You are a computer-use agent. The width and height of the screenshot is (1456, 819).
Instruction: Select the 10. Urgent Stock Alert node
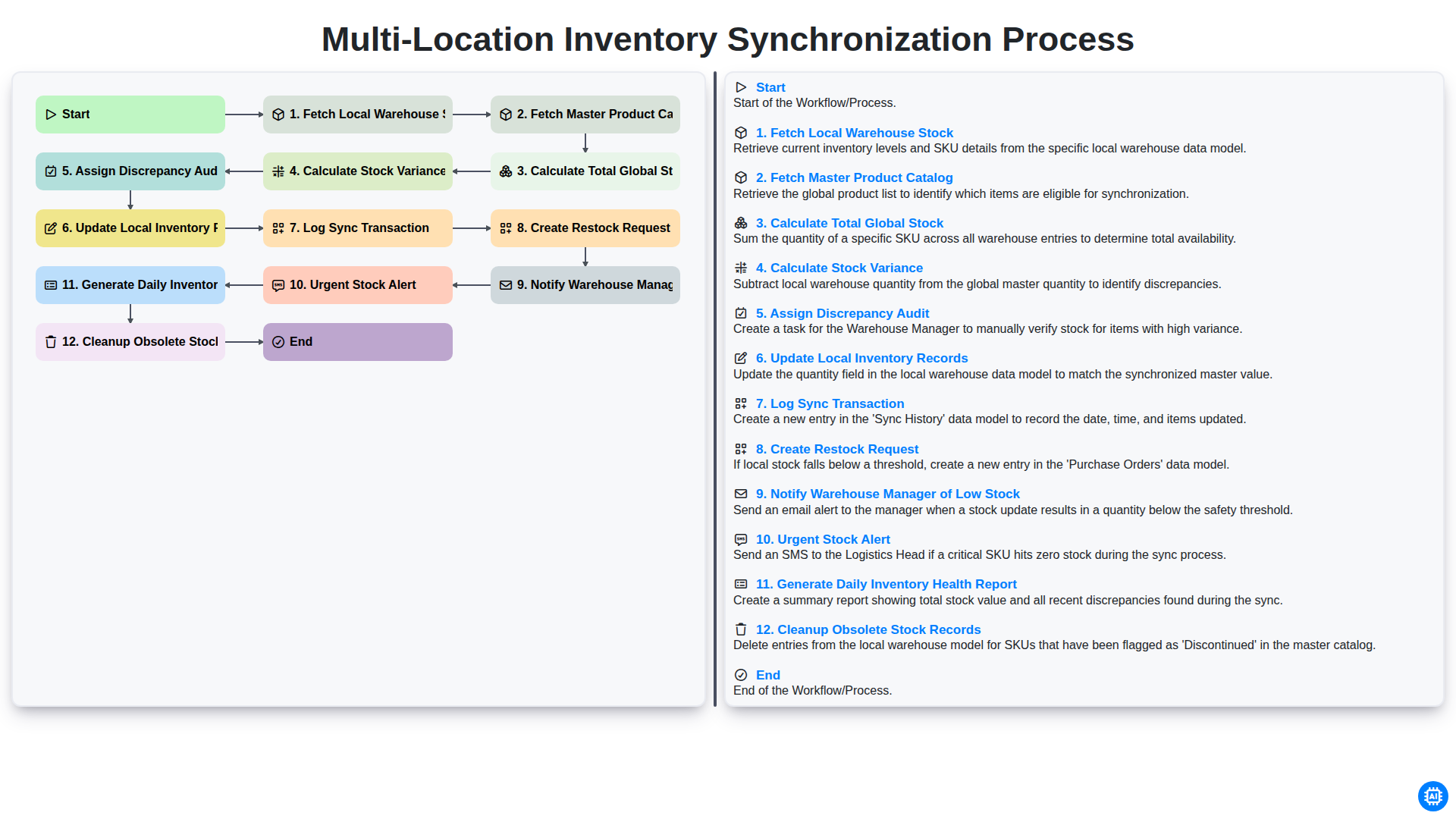click(358, 285)
